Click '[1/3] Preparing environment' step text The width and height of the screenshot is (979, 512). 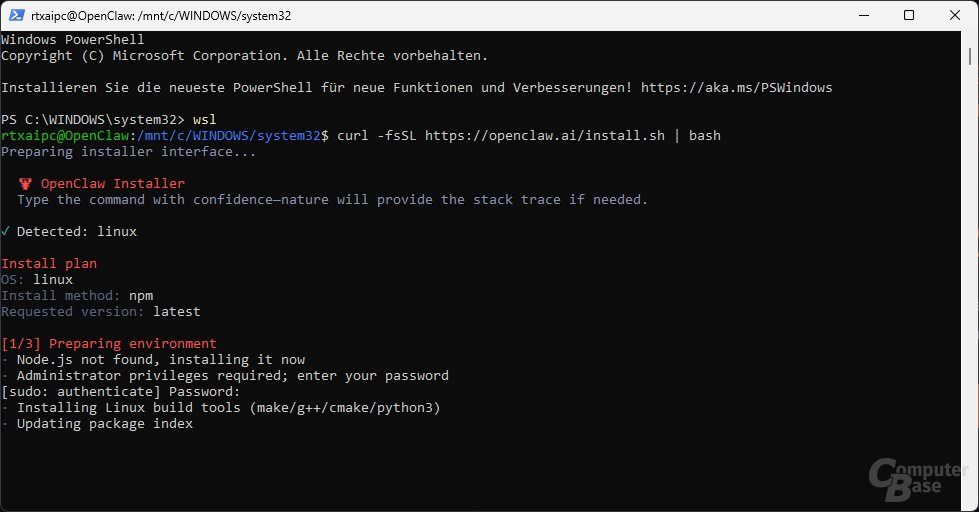(109, 343)
